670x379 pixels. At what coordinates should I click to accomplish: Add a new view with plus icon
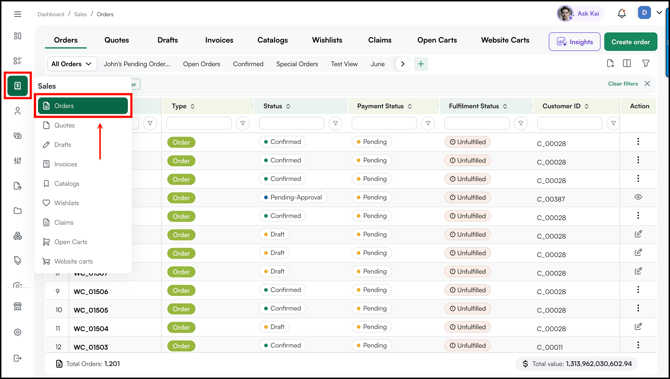pos(421,64)
